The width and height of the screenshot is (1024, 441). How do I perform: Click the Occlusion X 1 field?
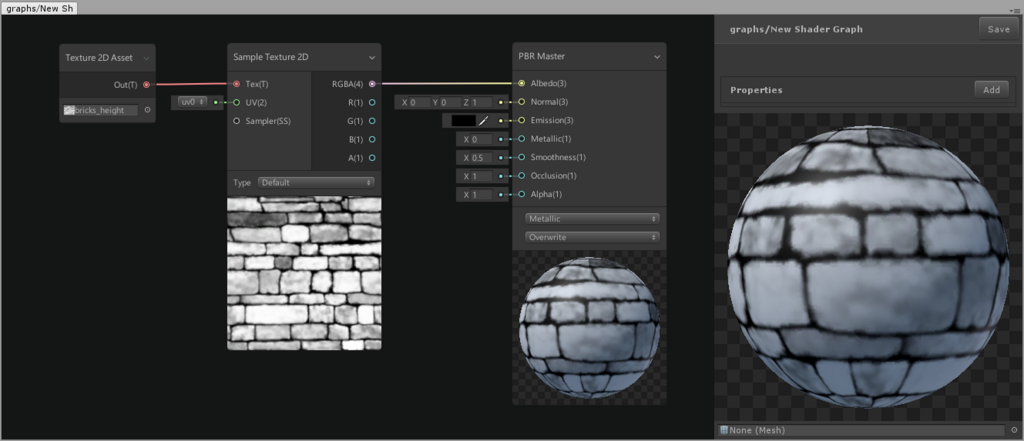482,176
